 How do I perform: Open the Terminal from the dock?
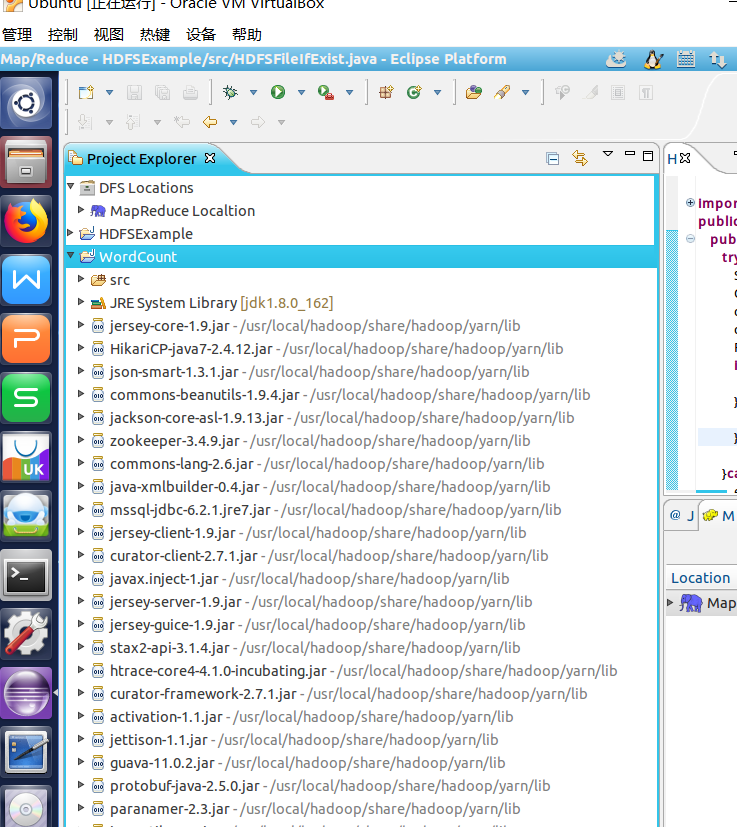coord(26,575)
